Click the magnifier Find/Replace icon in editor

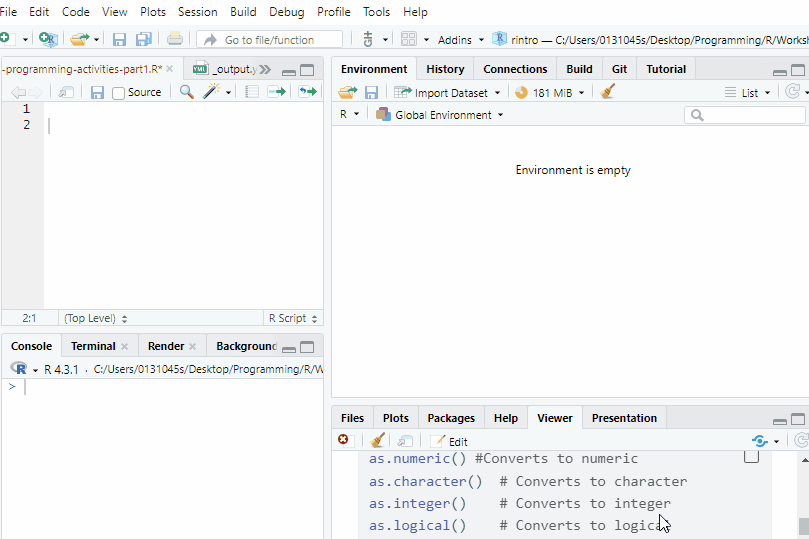tap(186, 92)
